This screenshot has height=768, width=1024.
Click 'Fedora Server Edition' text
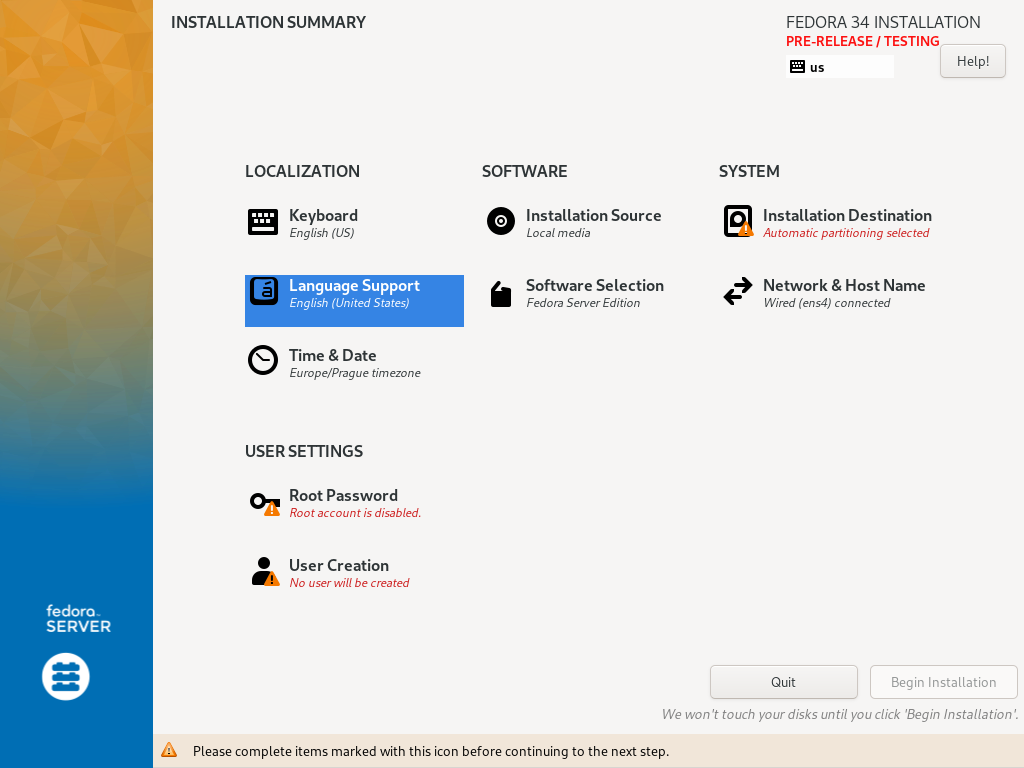click(x=583, y=303)
